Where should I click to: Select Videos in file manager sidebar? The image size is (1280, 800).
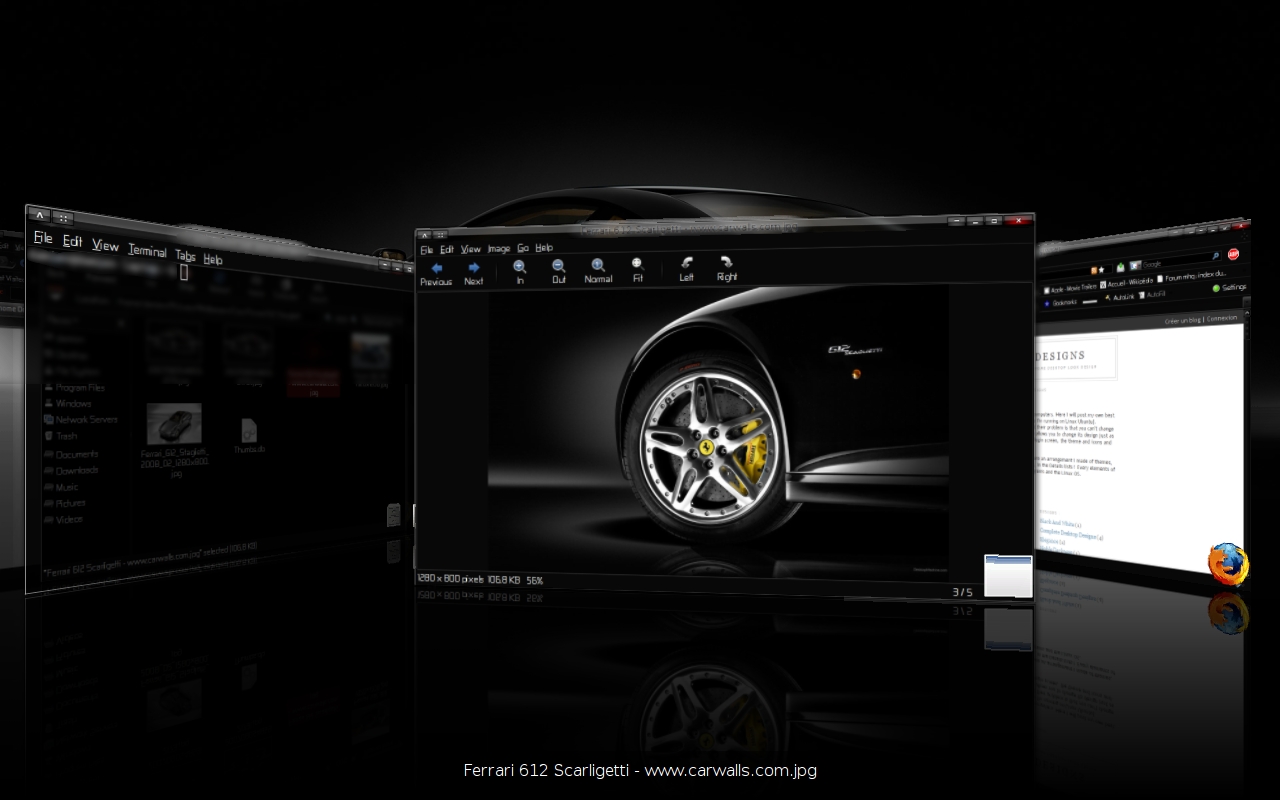[x=62, y=519]
